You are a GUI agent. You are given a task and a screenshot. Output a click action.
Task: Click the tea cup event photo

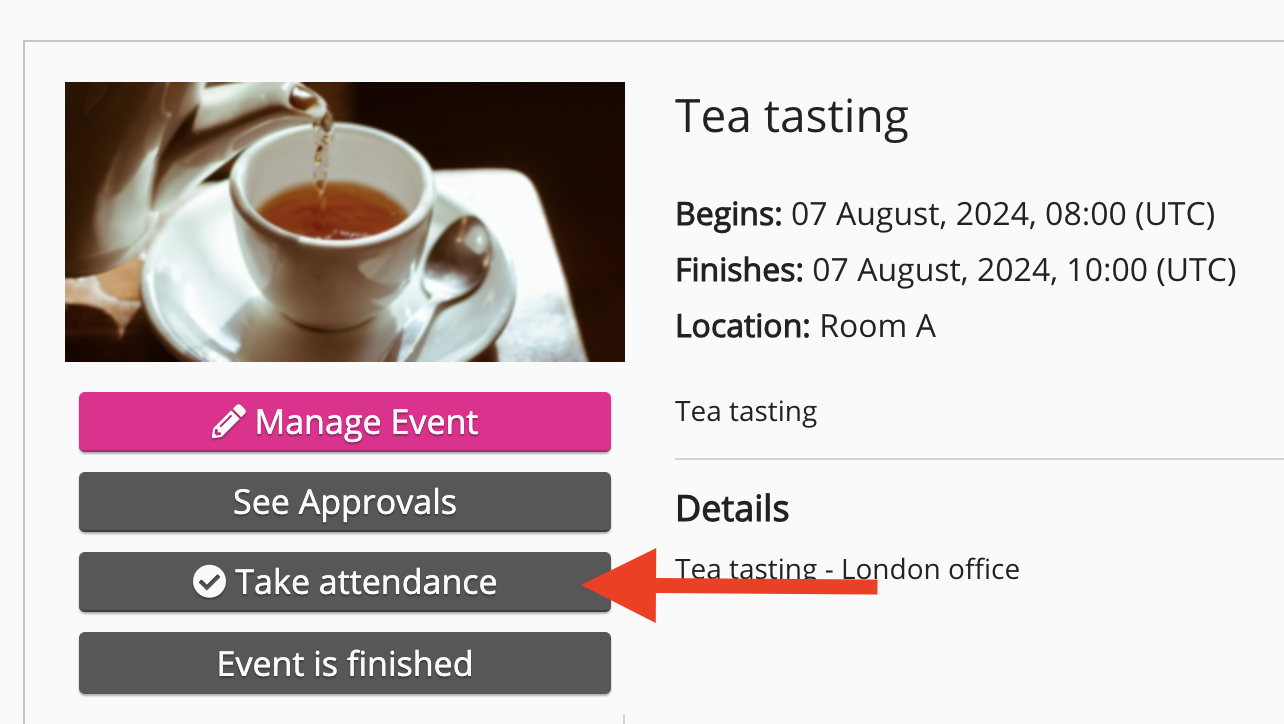[344, 221]
